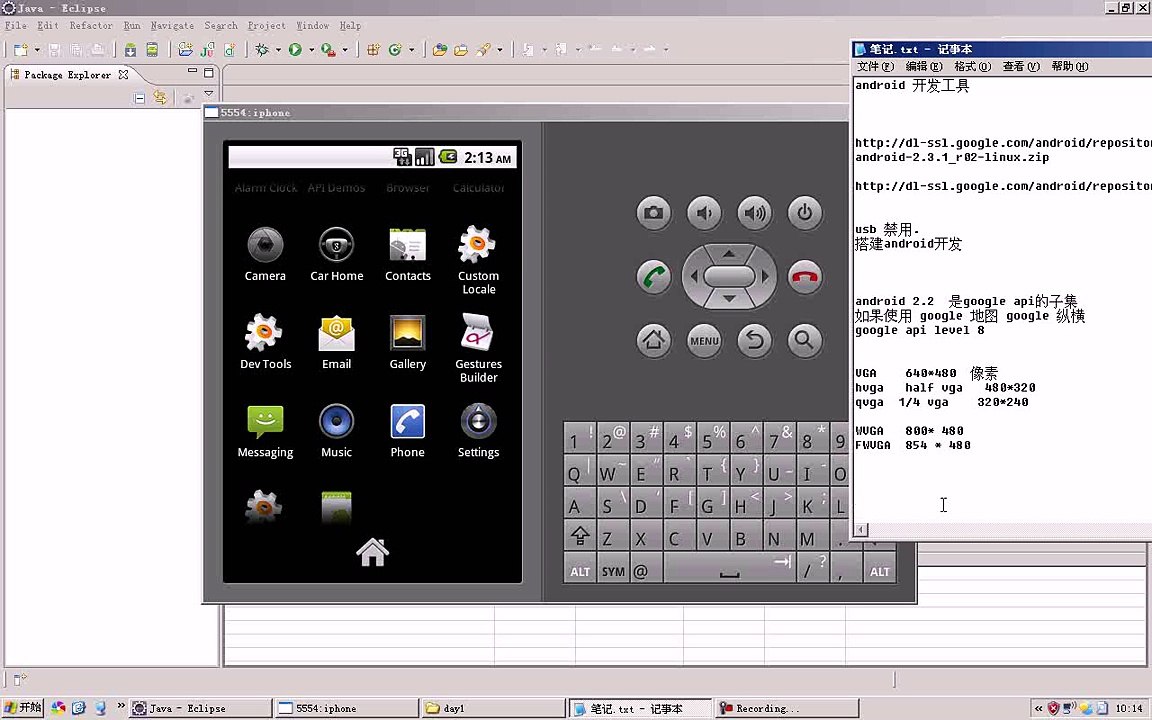The height and width of the screenshot is (720, 1152).
Task: Click the green call button on emulator
Action: [654, 277]
